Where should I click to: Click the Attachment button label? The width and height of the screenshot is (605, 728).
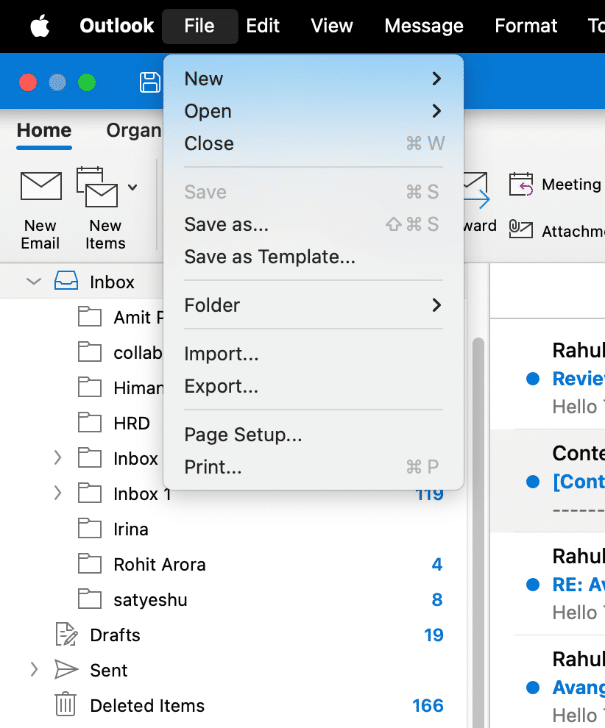(x=574, y=231)
